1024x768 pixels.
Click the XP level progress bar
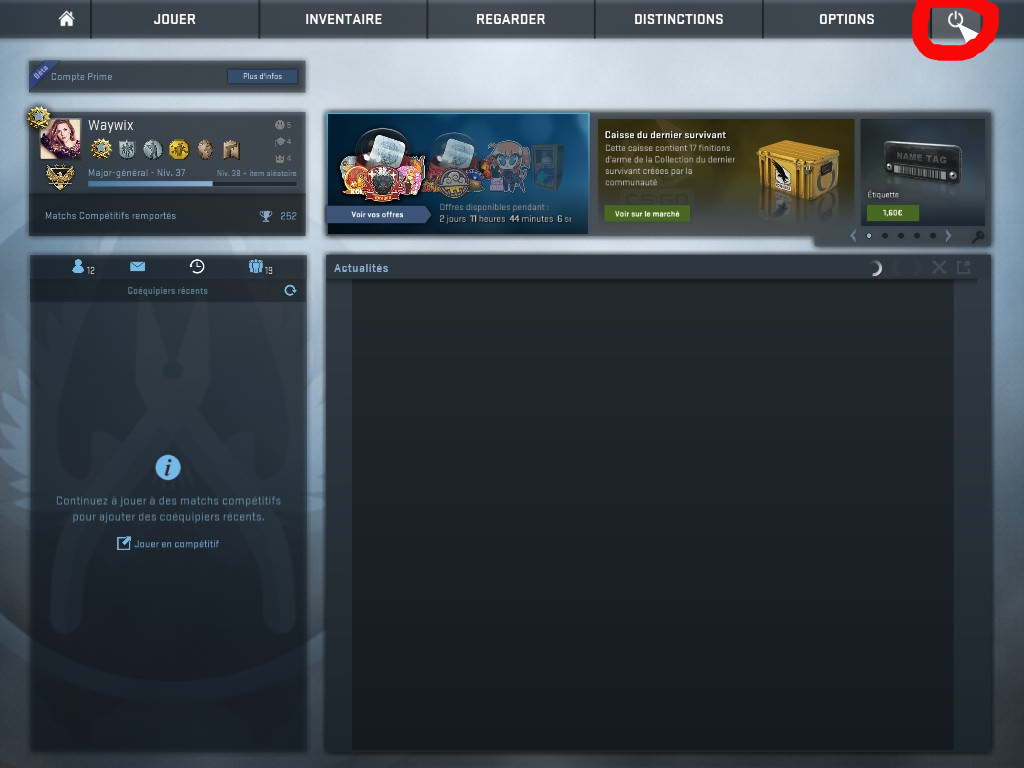pos(192,184)
